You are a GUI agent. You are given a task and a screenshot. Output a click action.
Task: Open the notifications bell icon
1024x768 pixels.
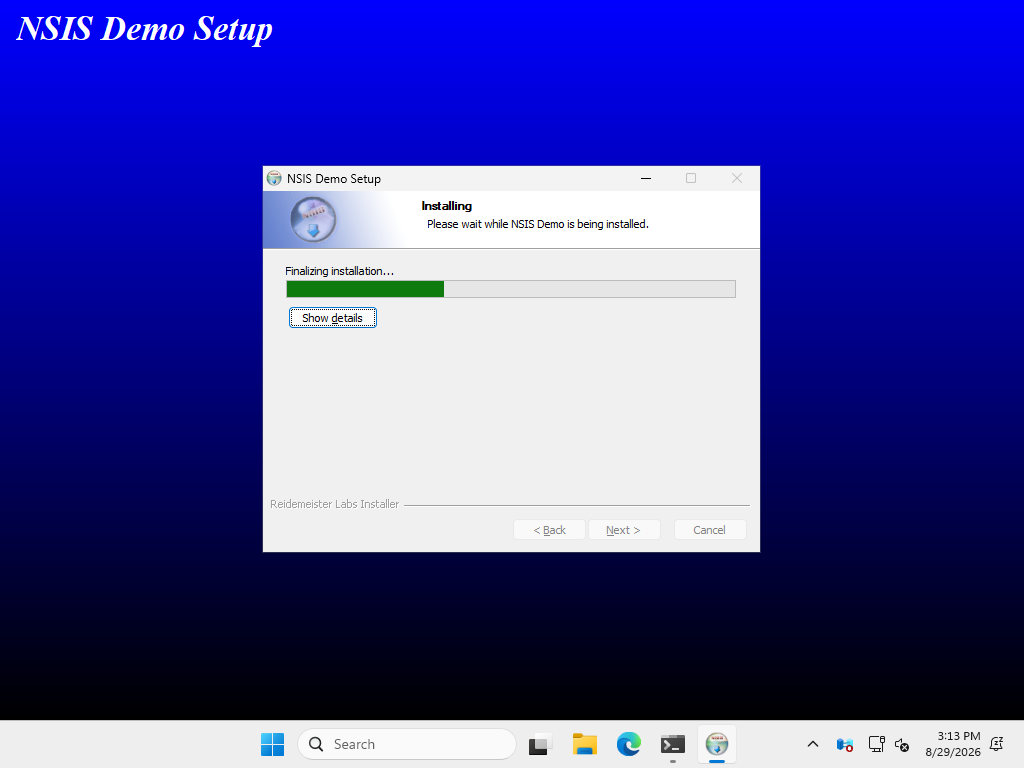(997, 744)
